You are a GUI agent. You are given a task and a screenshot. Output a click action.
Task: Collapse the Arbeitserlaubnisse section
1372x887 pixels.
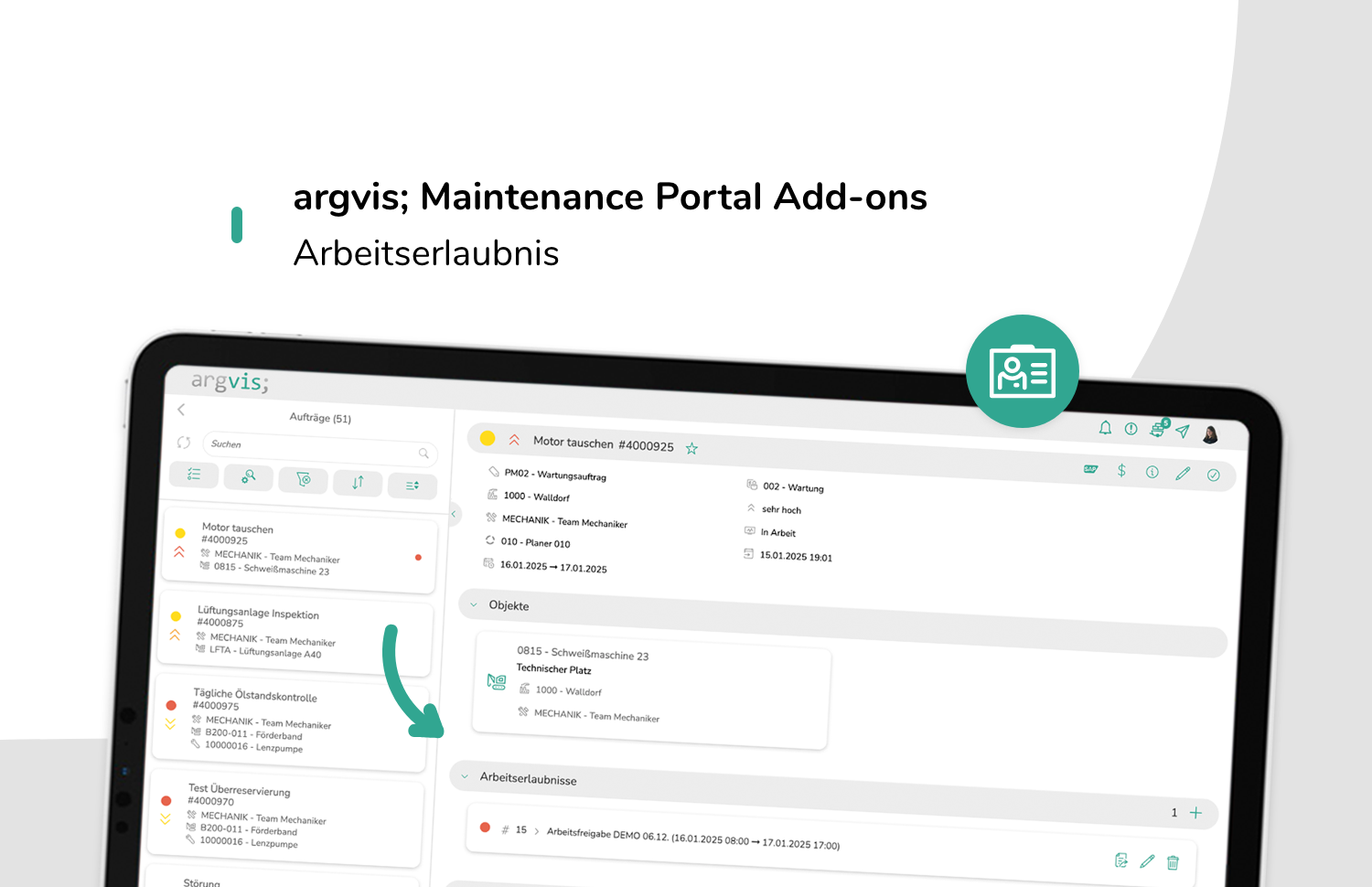(465, 776)
